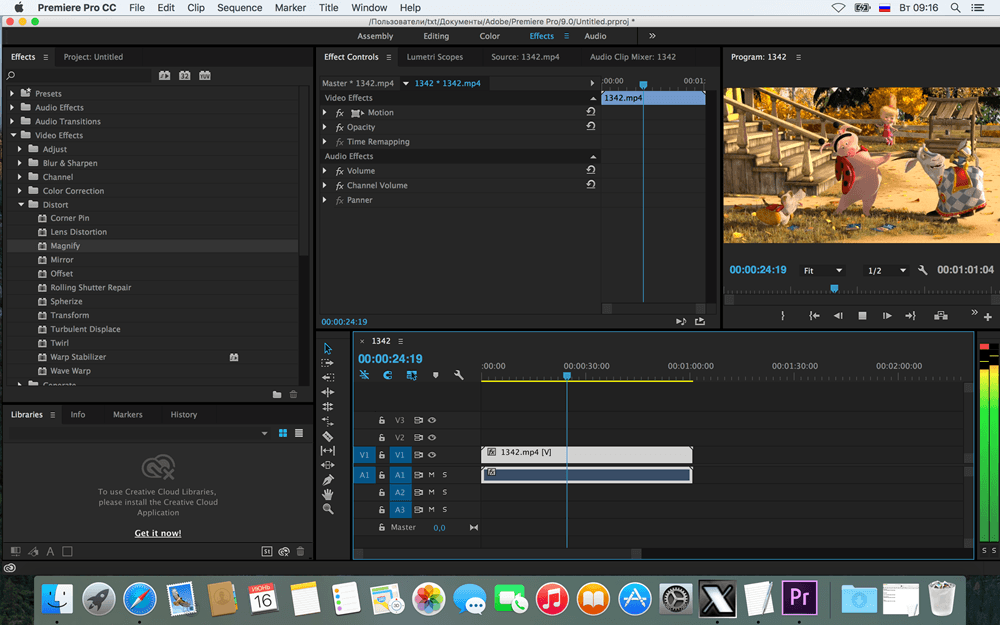The height and width of the screenshot is (625, 1000).
Task: Click the 1342.mp4 video clip in timeline
Action: pyautogui.click(x=586, y=454)
